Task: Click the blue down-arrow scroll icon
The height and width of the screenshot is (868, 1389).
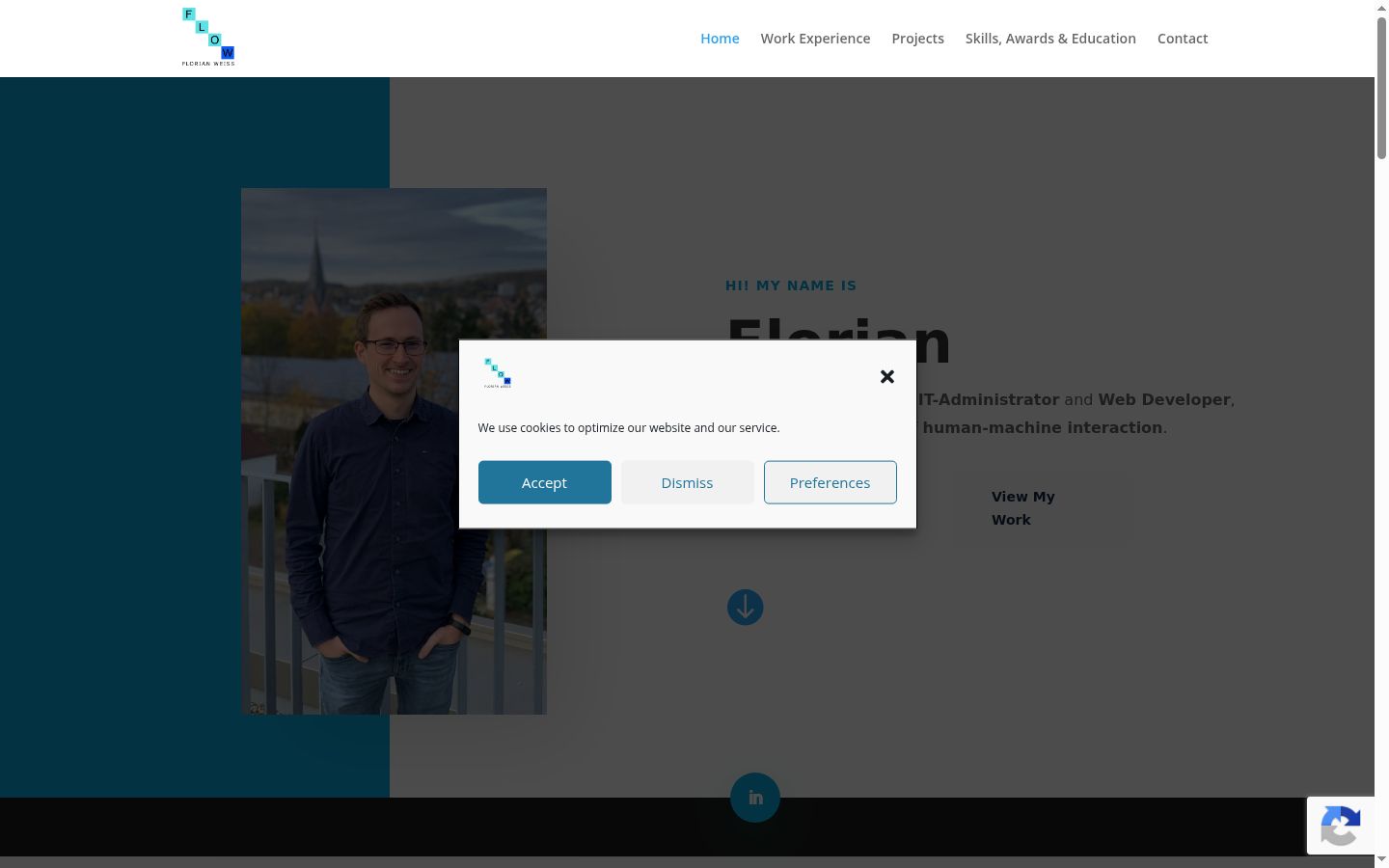Action: (745, 608)
